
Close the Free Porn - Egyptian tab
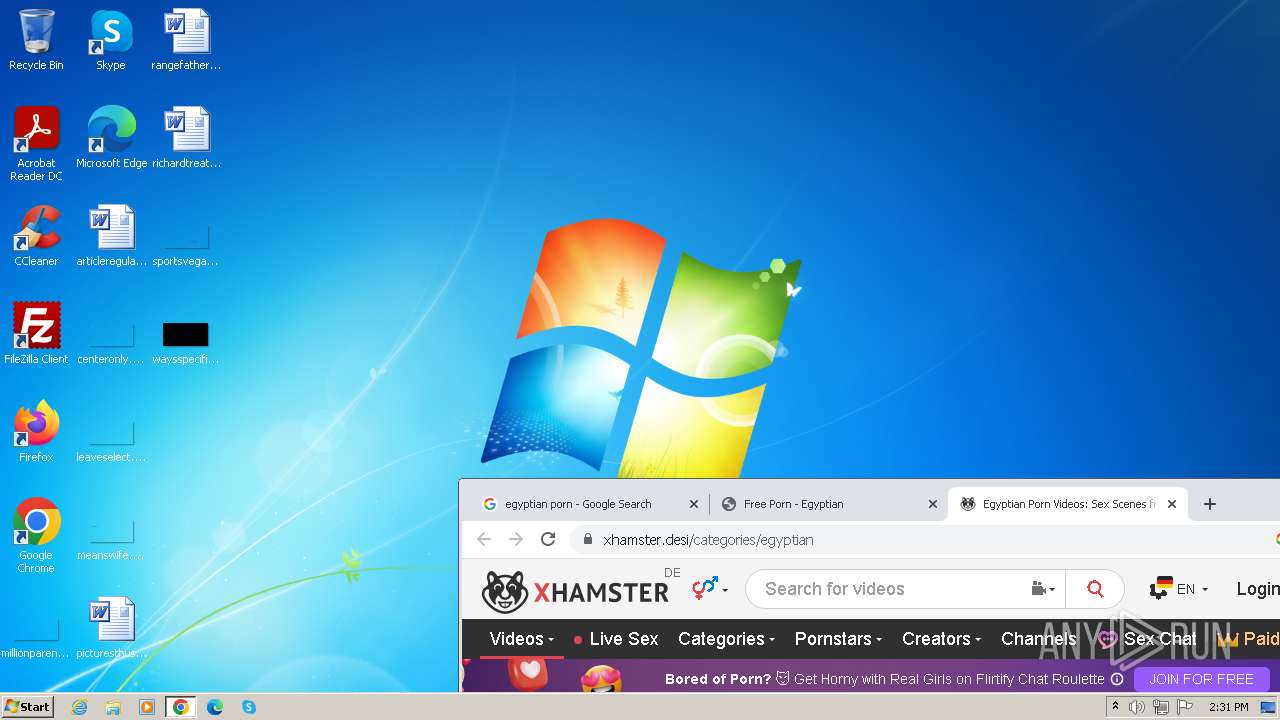[x=933, y=504]
